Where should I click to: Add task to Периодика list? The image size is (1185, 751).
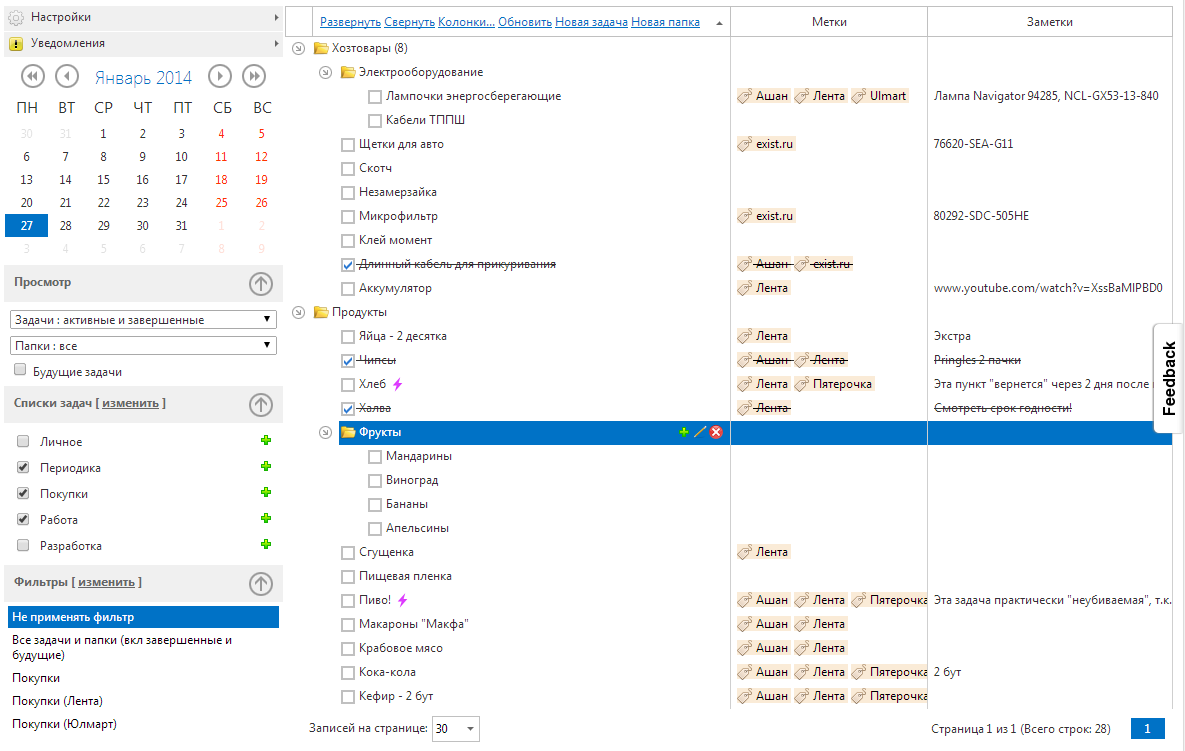pyautogui.click(x=266, y=466)
